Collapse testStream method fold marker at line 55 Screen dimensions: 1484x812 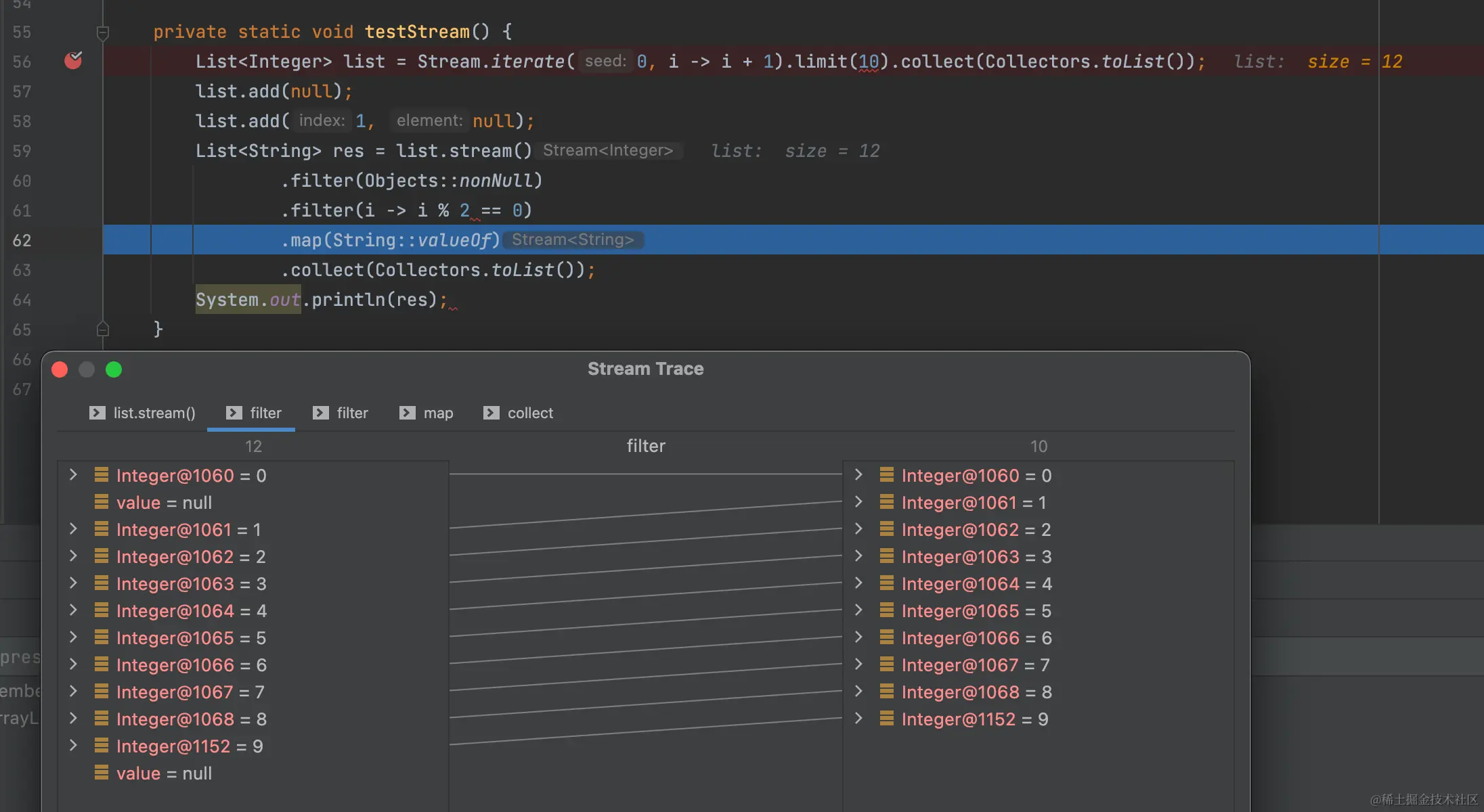point(102,32)
